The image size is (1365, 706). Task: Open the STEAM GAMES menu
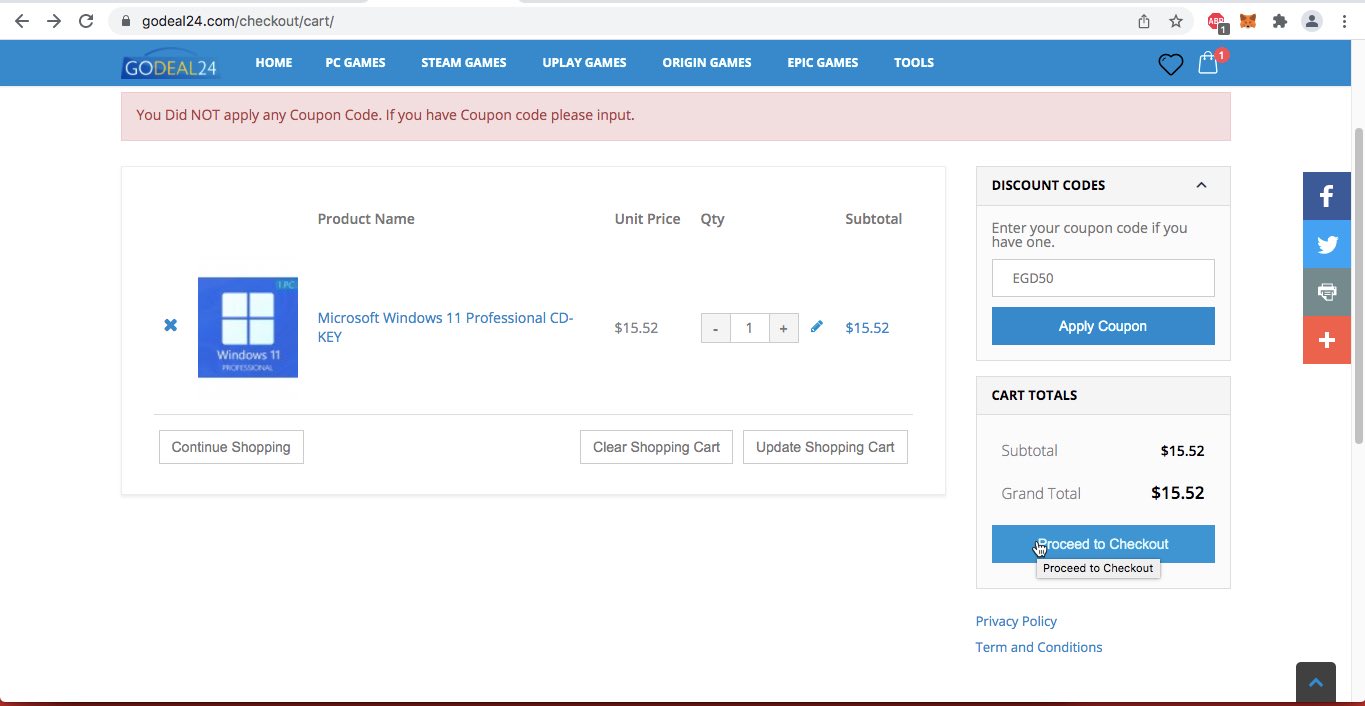coord(464,62)
